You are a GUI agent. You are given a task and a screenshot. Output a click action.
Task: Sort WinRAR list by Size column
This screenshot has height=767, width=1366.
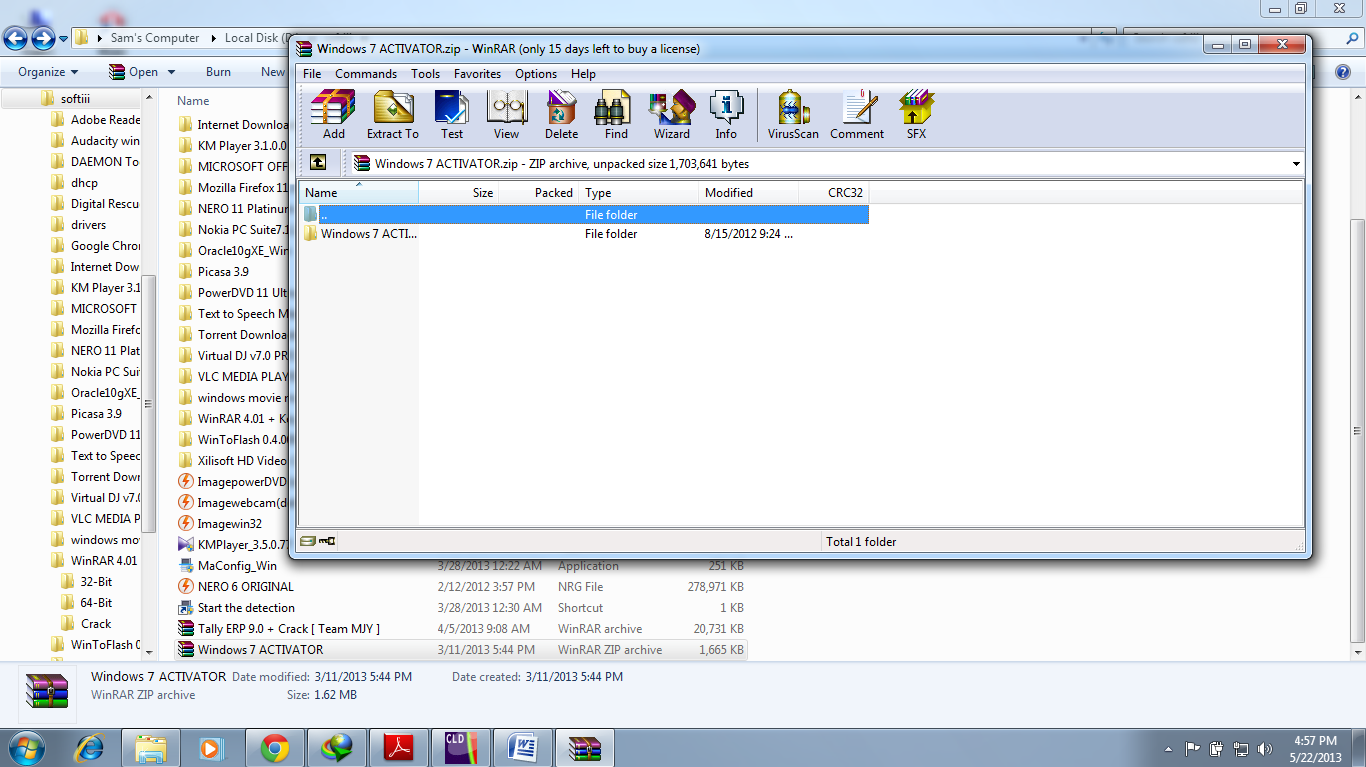tap(458, 193)
